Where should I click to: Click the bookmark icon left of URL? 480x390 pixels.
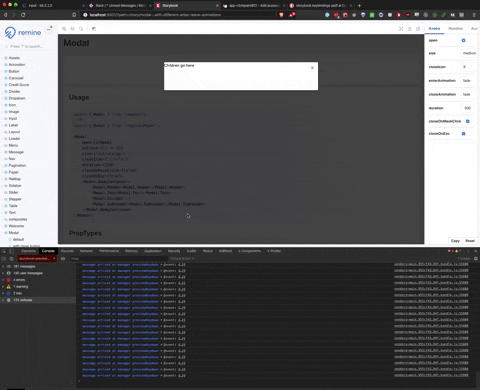tap(74, 15)
